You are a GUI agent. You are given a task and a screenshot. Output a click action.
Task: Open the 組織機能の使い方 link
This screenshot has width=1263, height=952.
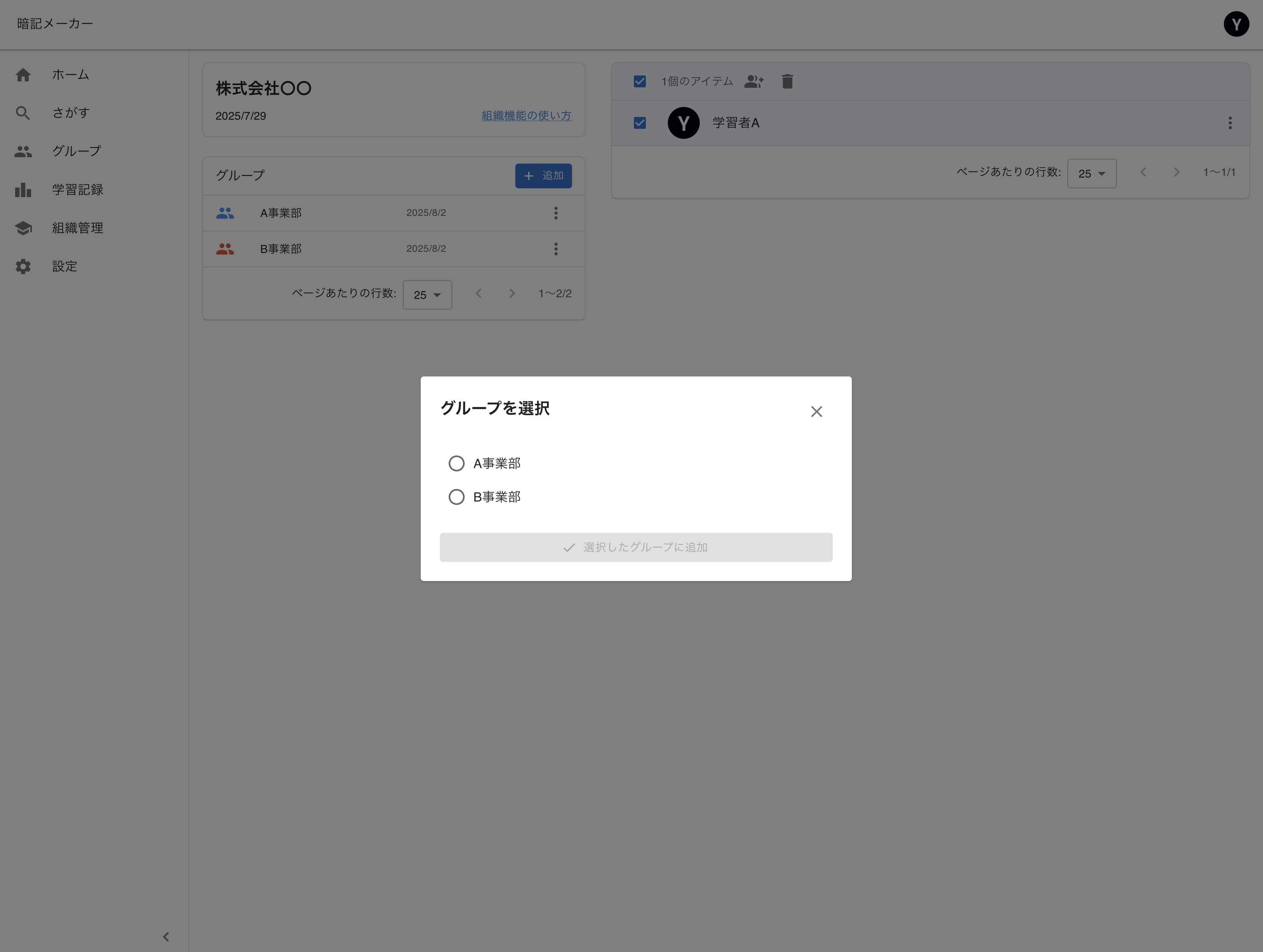[526, 116]
